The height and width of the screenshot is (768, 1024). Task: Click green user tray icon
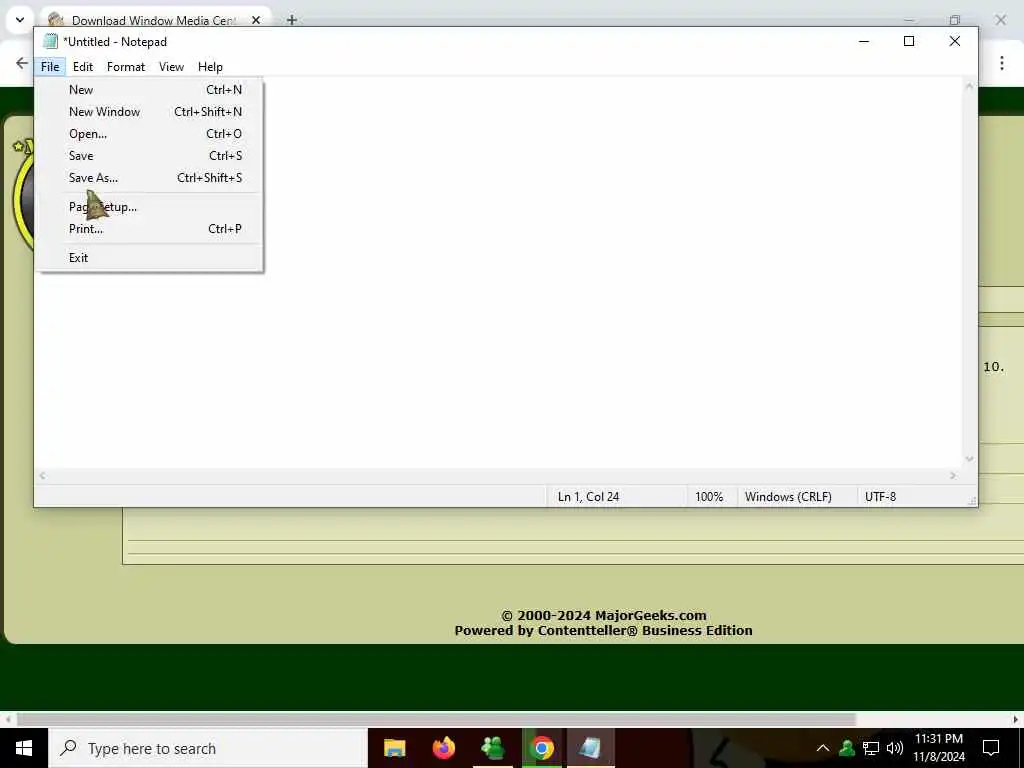pos(847,748)
